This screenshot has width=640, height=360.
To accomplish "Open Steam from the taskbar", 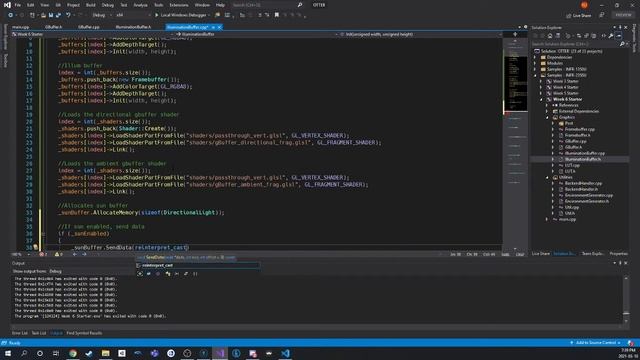I will point(89,353).
